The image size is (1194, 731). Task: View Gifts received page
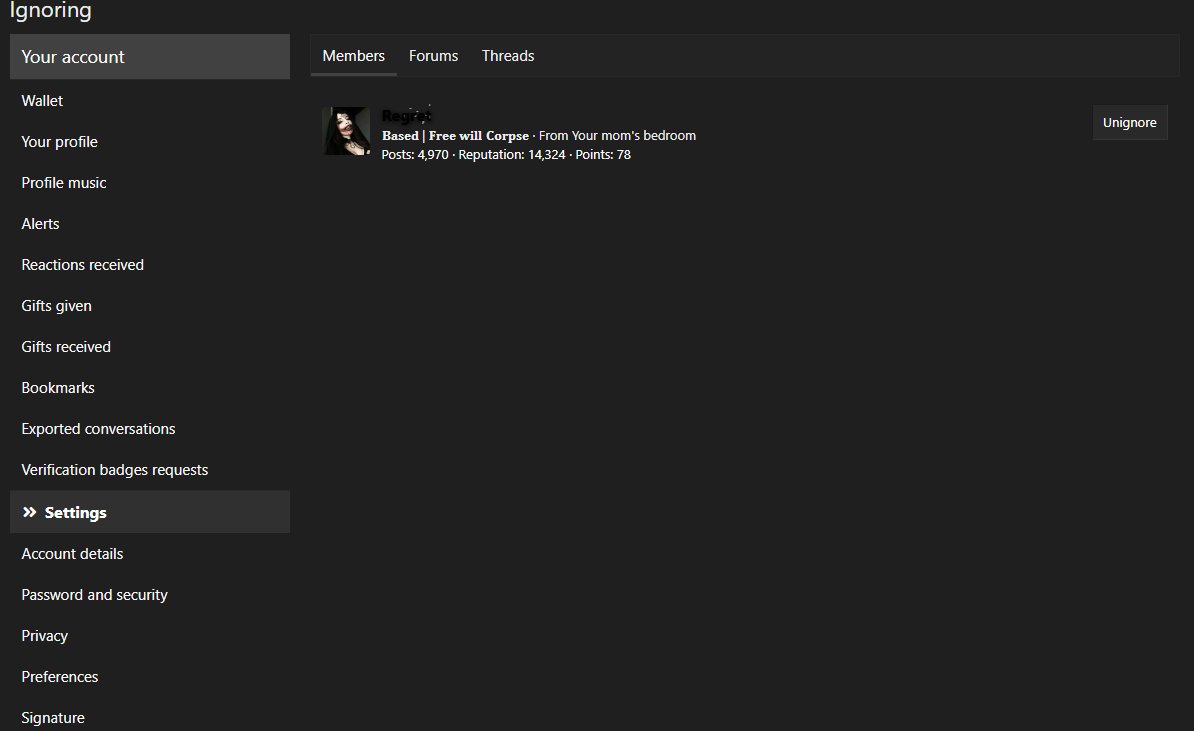click(x=150, y=347)
